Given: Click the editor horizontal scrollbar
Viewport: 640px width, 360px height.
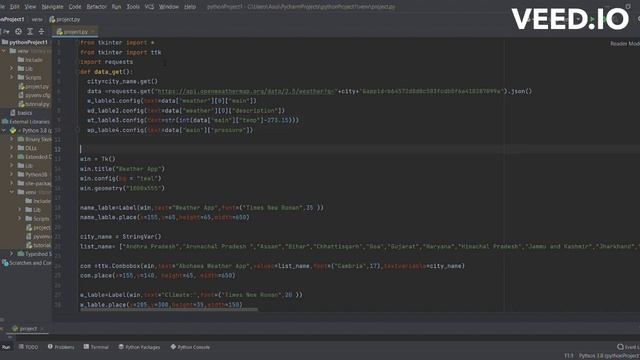Looking at the screenshot, I should [169, 310].
